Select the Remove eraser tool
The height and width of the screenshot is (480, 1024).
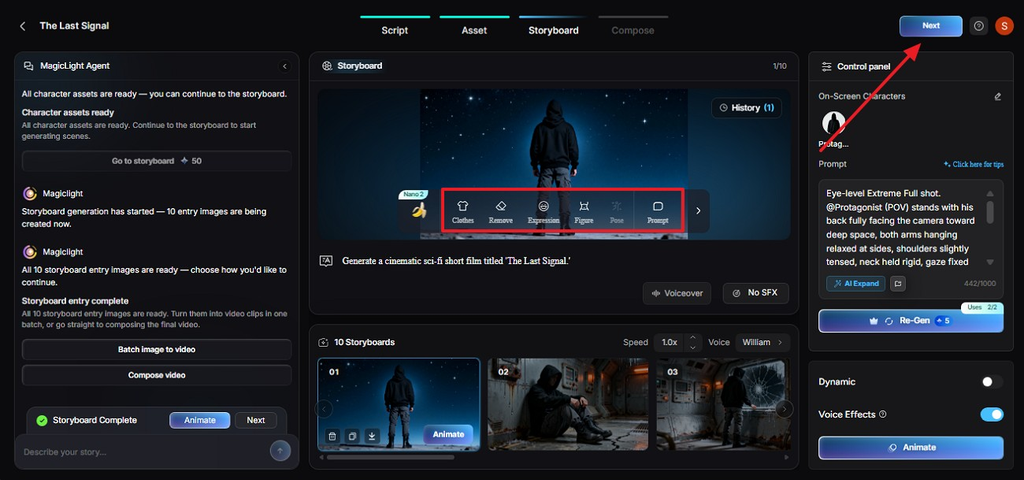[x=501, y=212]
